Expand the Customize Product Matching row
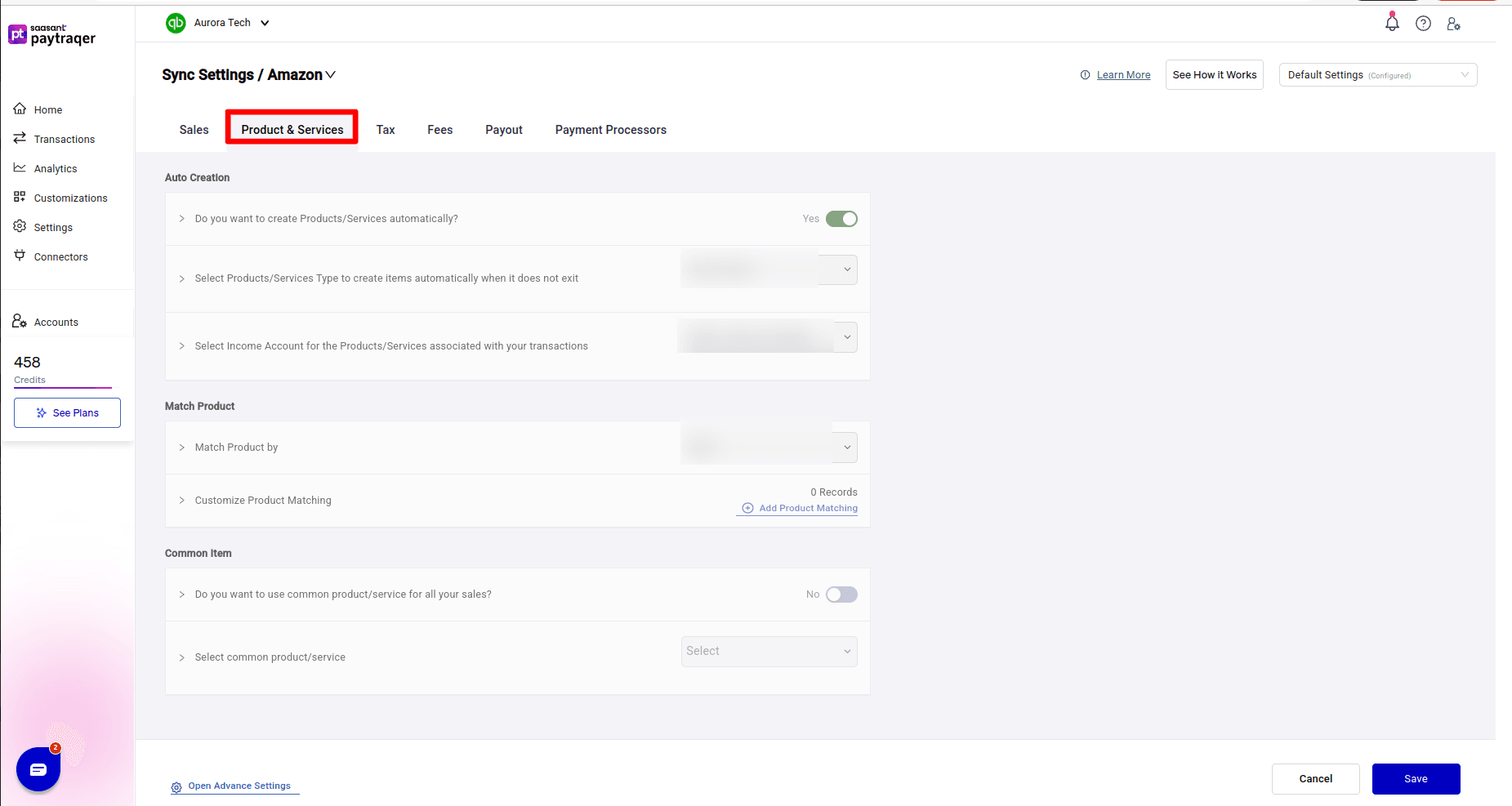The image size is (1512, 806). [x=181, y=500]
